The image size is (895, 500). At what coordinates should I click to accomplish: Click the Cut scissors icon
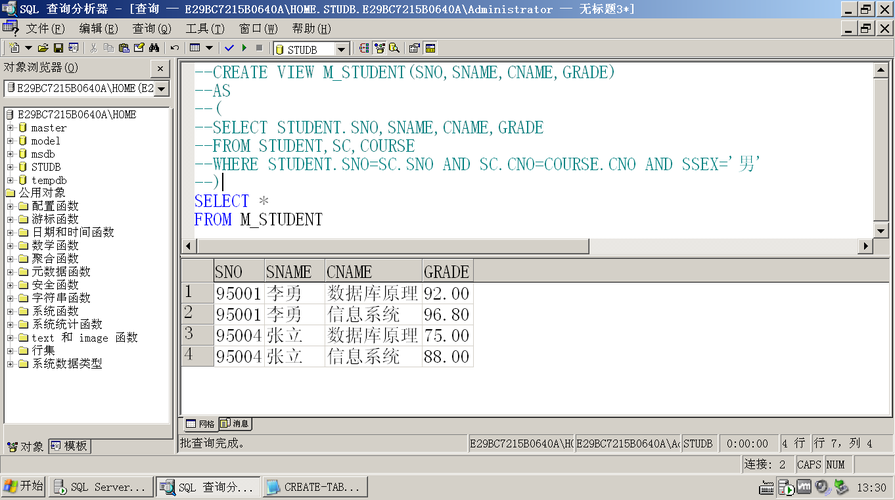coord(94,49)
